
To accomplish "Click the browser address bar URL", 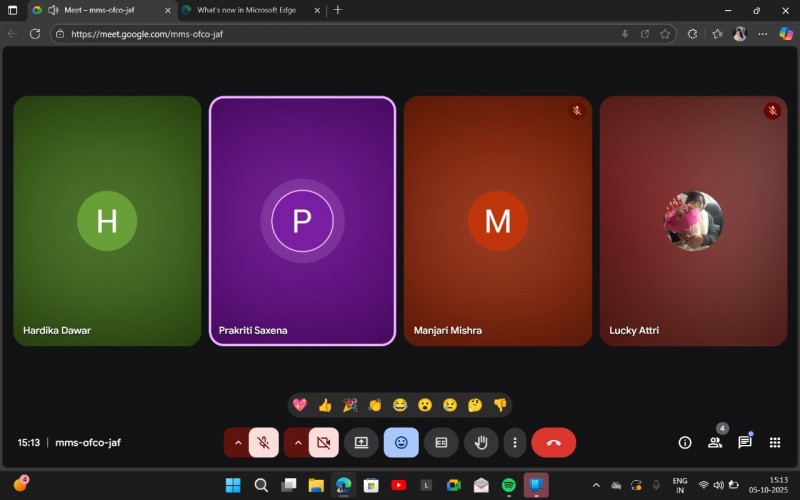I will pos(300,33).
